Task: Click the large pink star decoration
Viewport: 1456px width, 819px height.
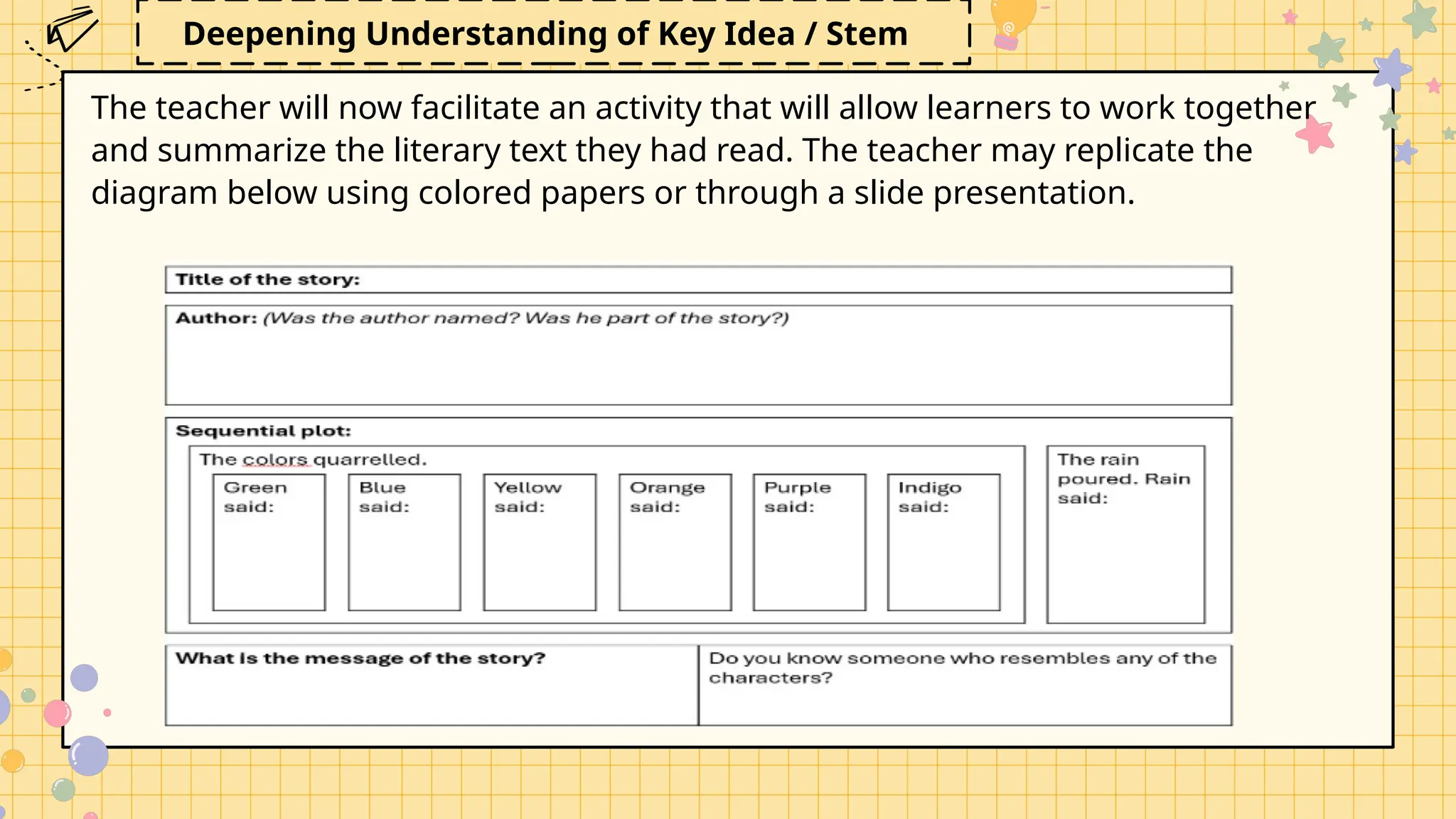Action: [1315, 134]
